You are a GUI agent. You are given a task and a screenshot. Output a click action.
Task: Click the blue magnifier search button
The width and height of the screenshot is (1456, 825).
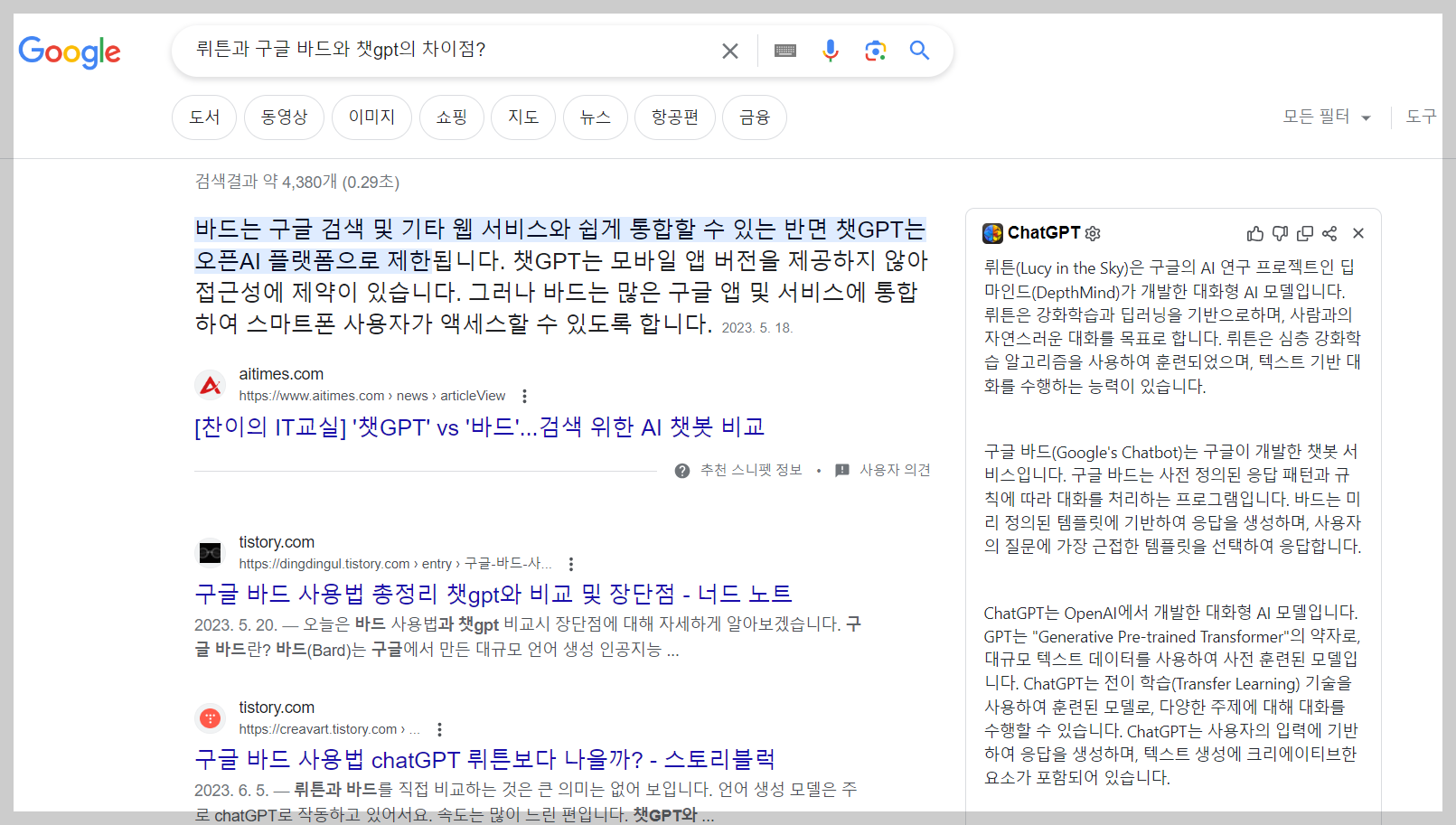click(x=919, y=51)
